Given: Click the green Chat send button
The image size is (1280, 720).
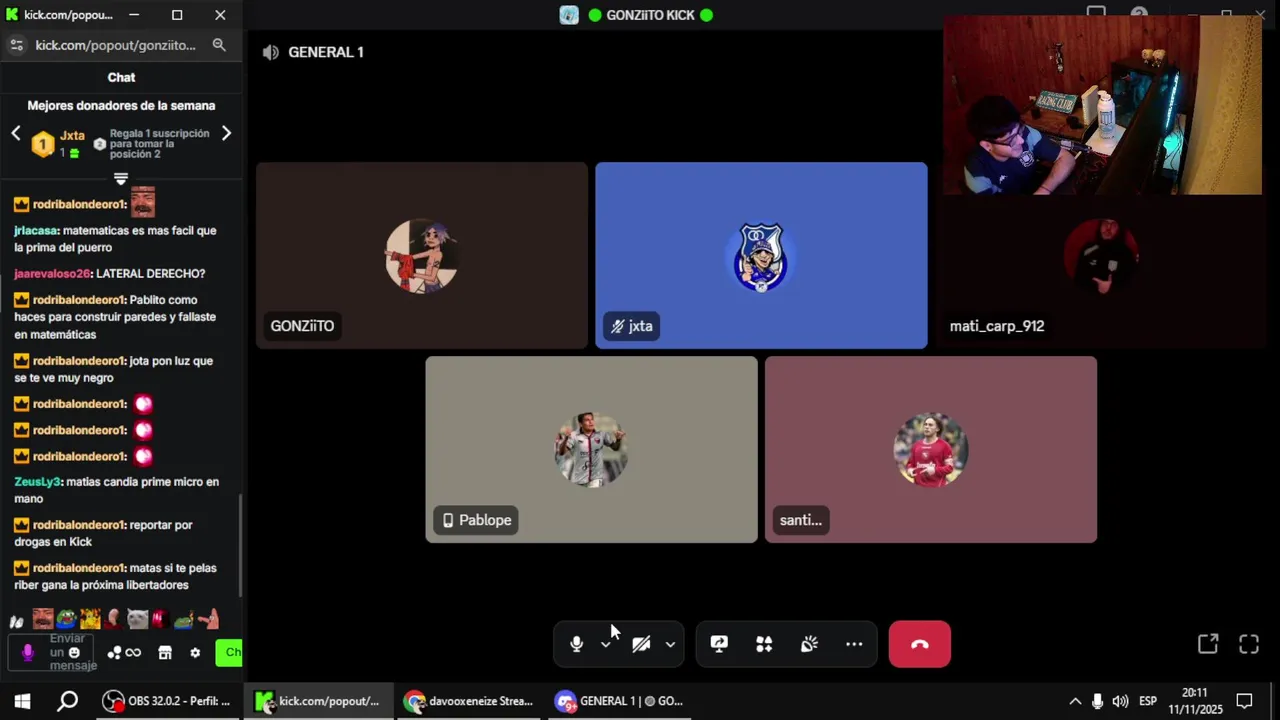Looking at the screenshot, I should (x=229, y=653).
